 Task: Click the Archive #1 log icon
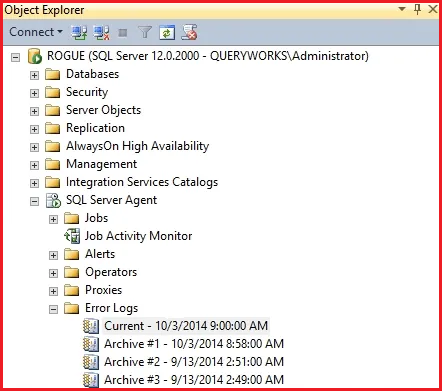tap(91, 344)
